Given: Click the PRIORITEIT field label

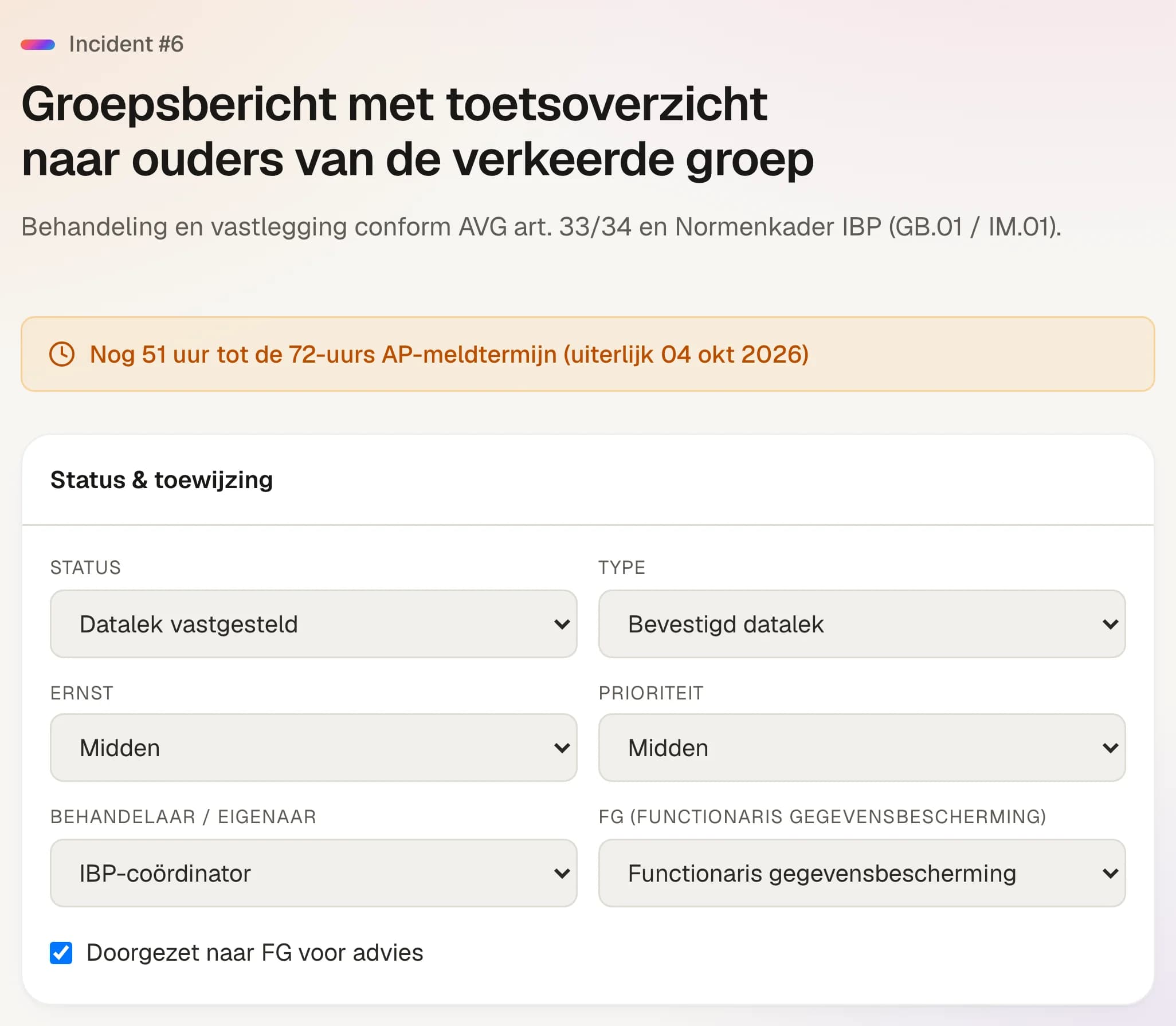Looking at the screenshot, I should [x=651, y=693].
